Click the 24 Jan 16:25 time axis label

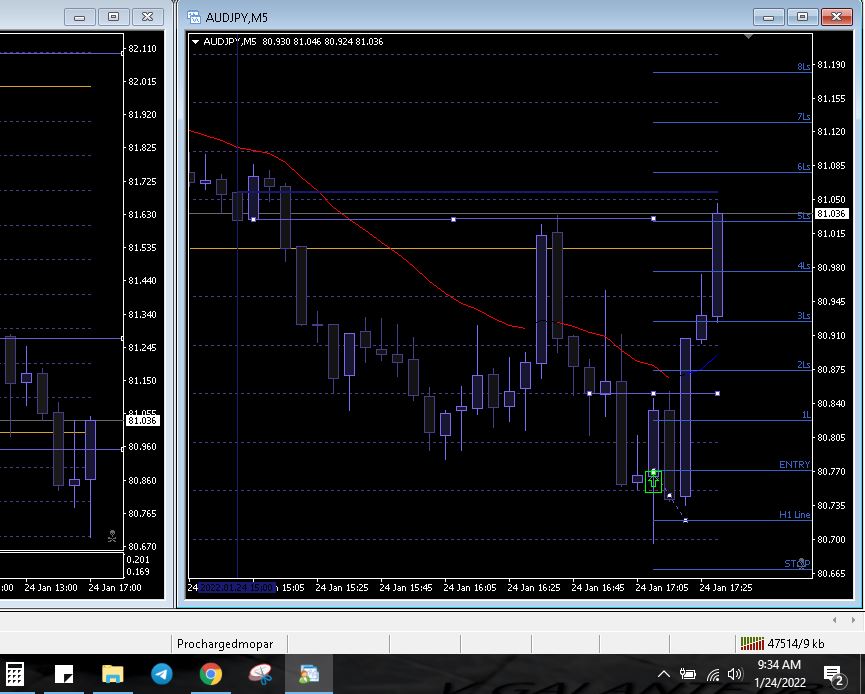pyautogui.click(x=533, y=588)
